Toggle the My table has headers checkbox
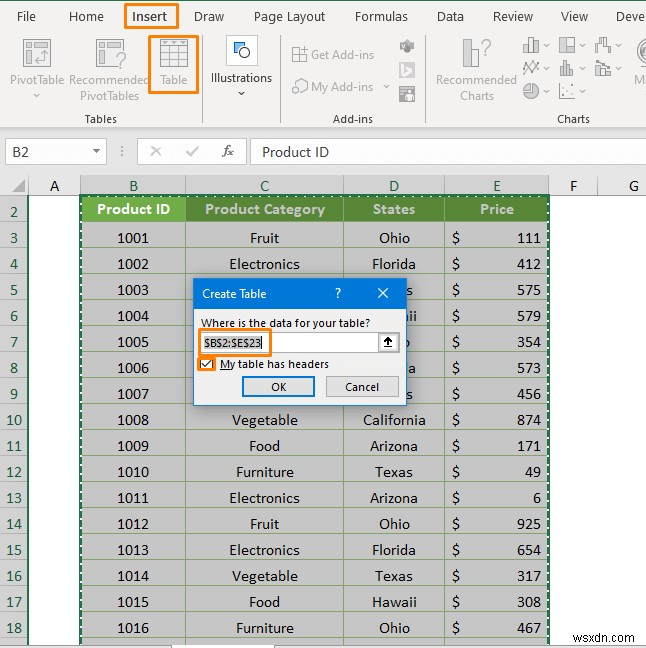This screenshot has width=646, height=648. [206, 364]
